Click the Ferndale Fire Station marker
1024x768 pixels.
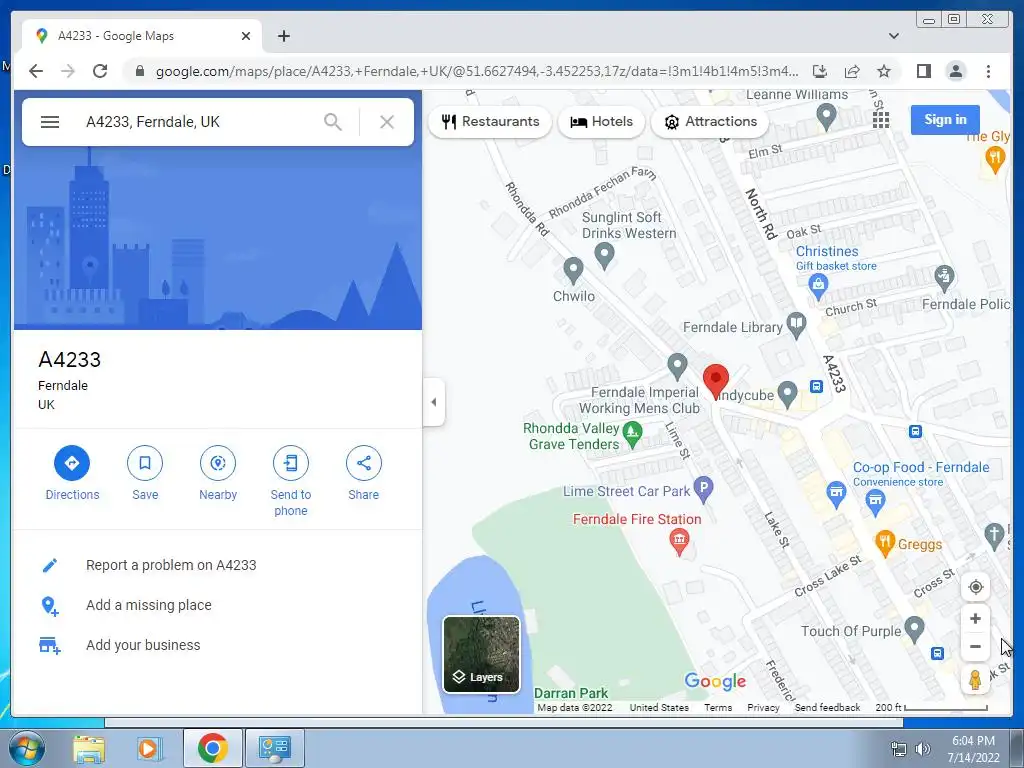pyautogui.click(x=679, y=541)
